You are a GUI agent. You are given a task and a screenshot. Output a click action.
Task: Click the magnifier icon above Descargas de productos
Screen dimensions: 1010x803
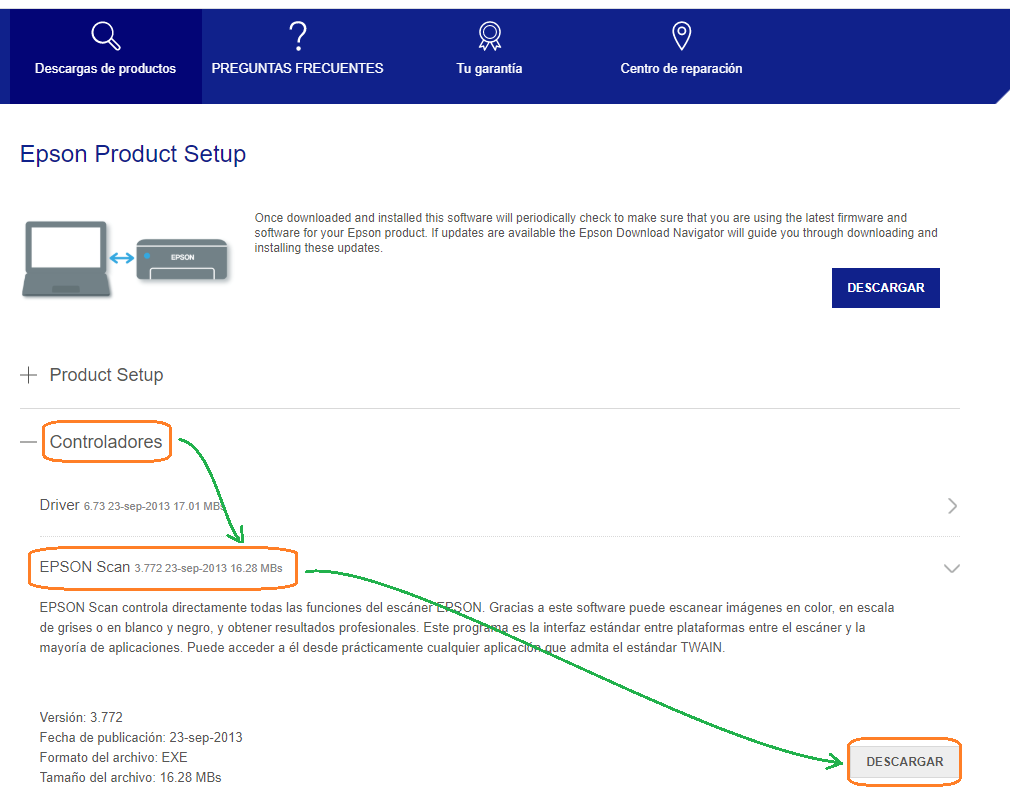106,35
